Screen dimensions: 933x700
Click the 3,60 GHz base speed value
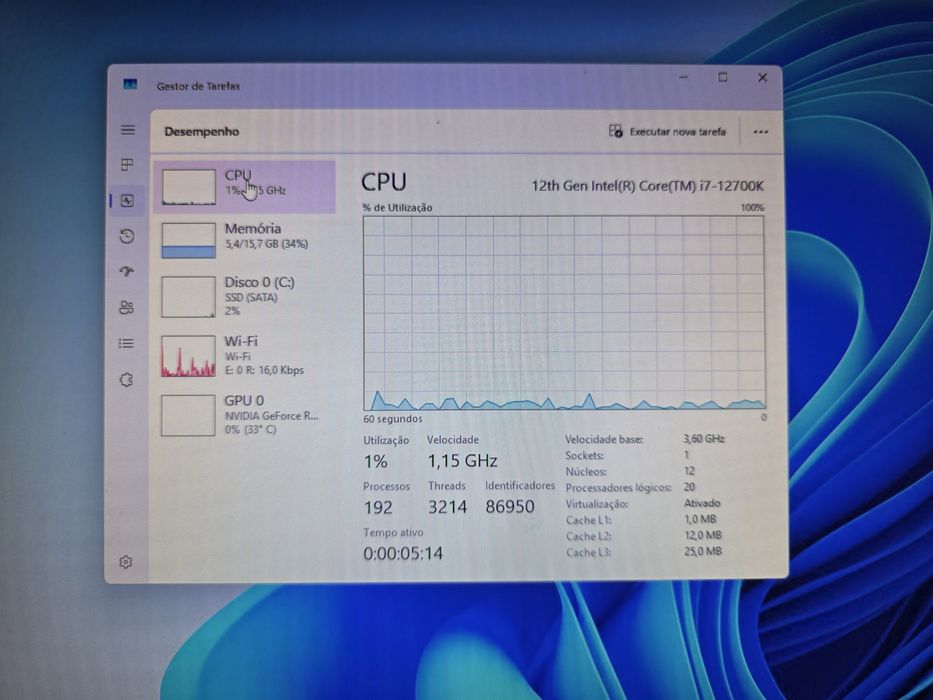(x=704, y=439)
